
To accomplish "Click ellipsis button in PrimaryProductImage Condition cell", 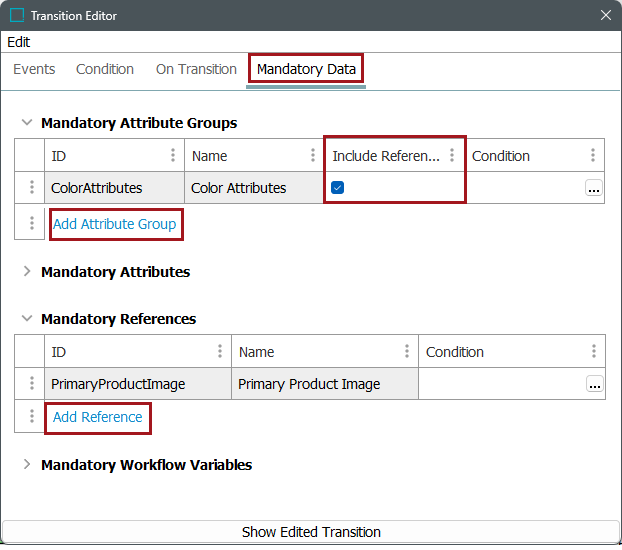I will click(x=593, y=384).
